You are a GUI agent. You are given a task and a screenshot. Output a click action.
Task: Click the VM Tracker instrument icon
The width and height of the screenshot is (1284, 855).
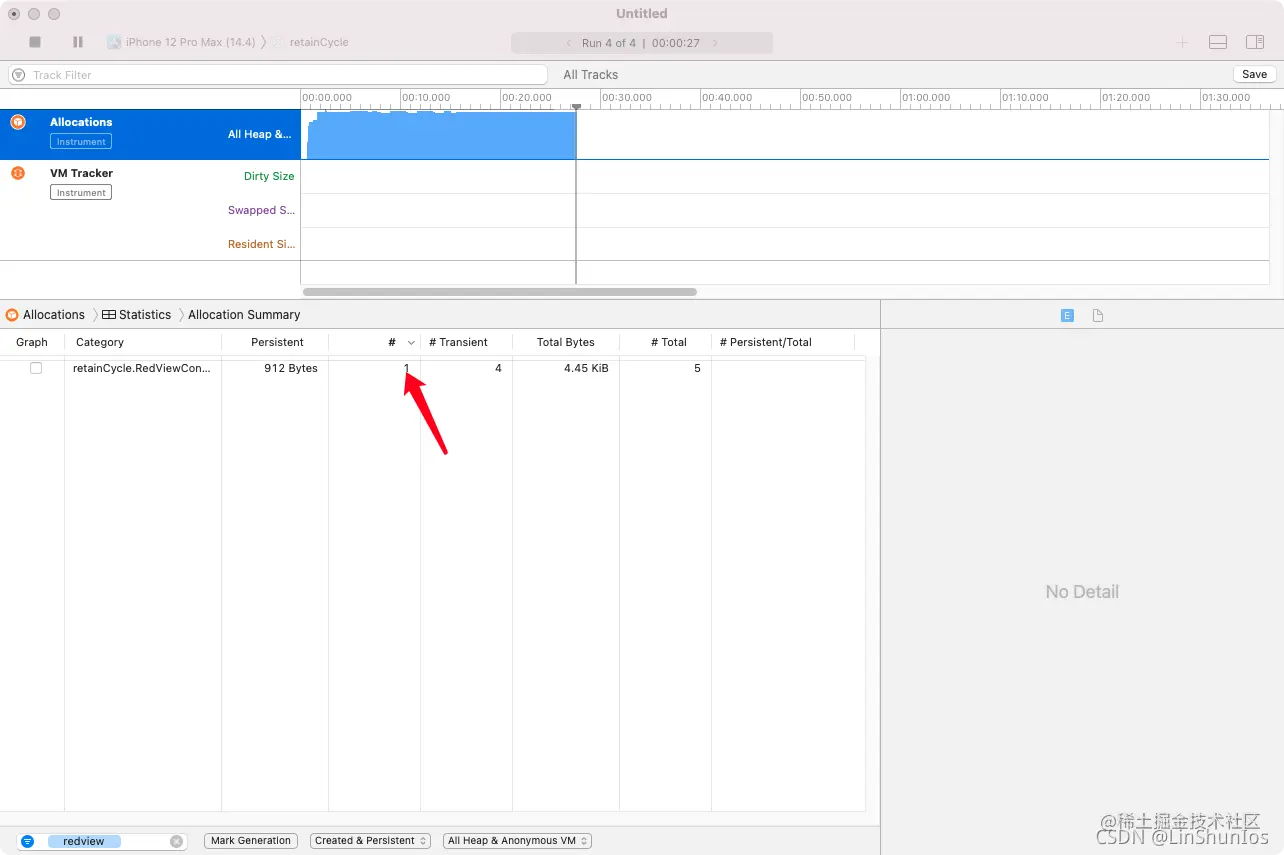(18, 173)
